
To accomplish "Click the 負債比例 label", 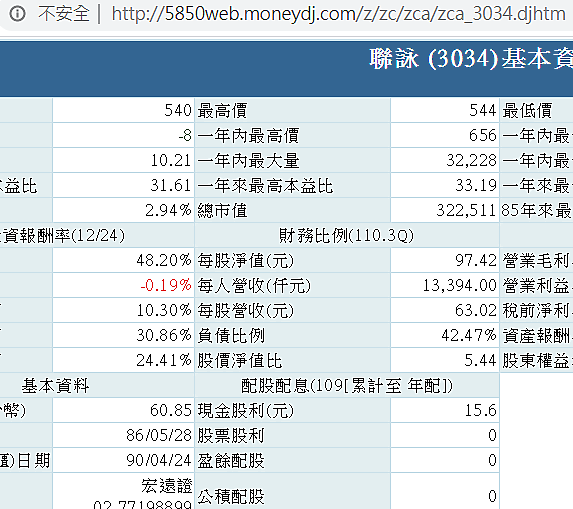I will click(x=231, y=335).
